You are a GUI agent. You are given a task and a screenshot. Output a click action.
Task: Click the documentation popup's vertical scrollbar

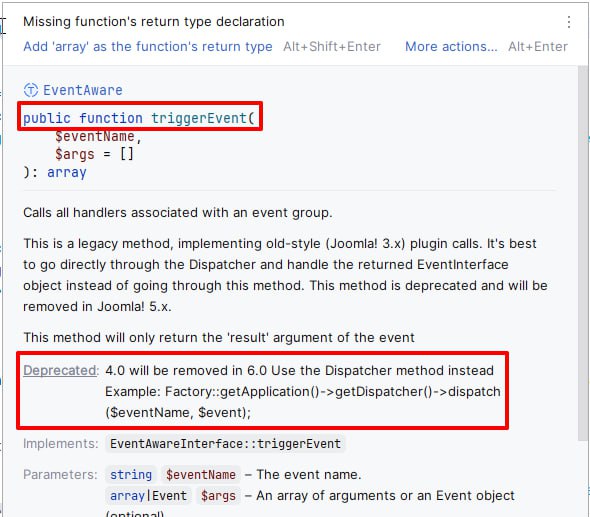pos(582,252)
